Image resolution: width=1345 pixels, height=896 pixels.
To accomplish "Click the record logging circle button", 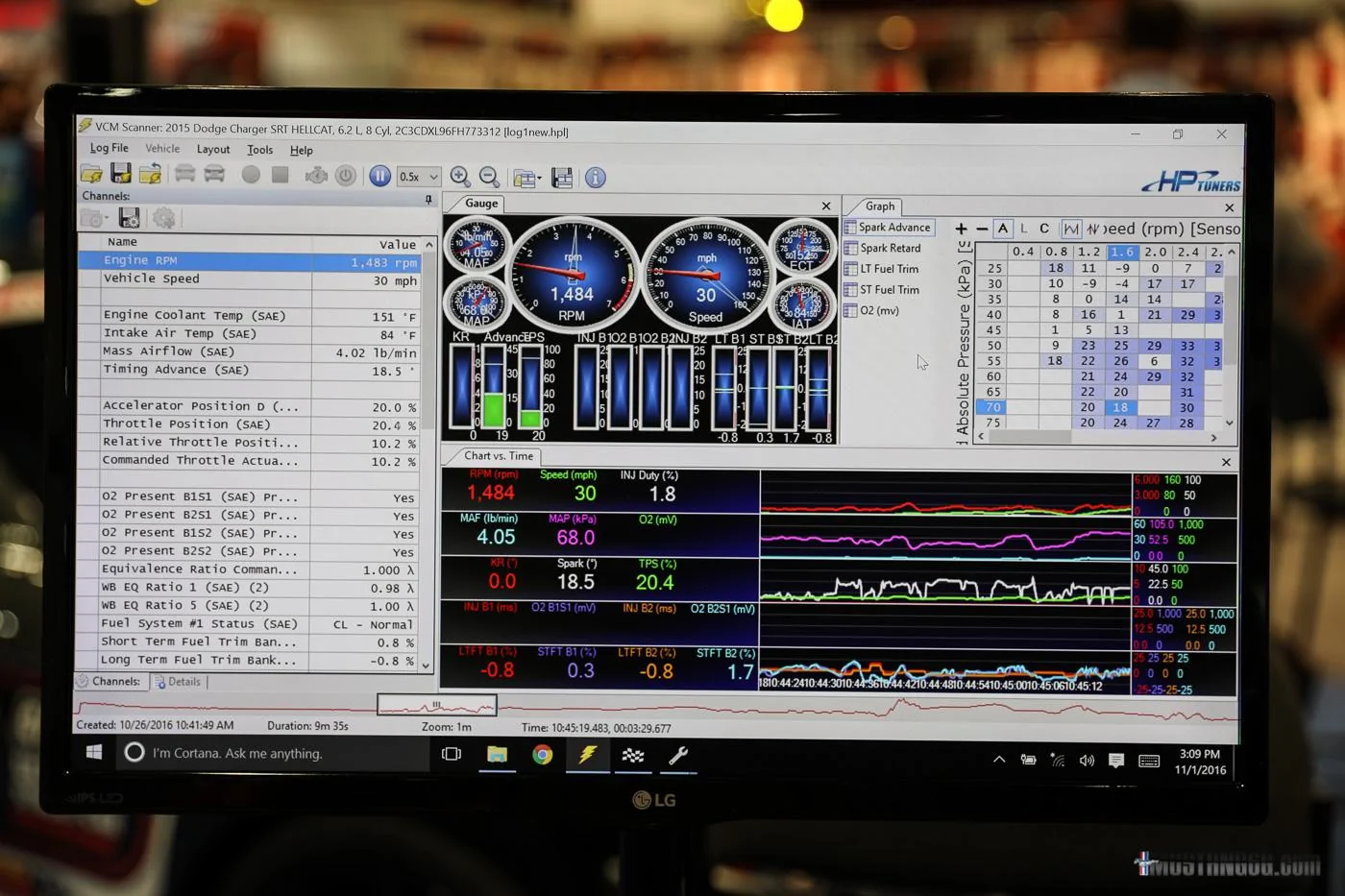I will (x=251, y=175).
